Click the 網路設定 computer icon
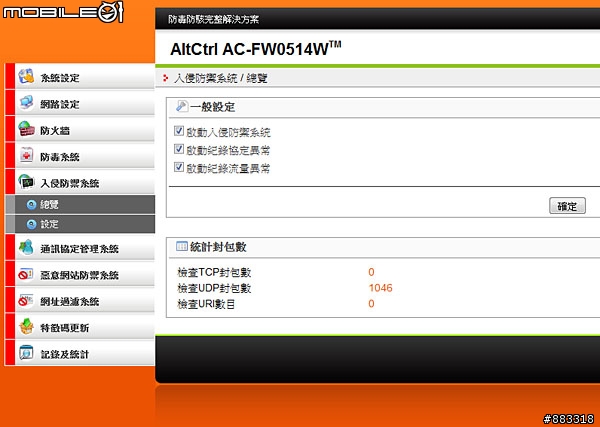600x427 pixels. (x=26, y=103)
